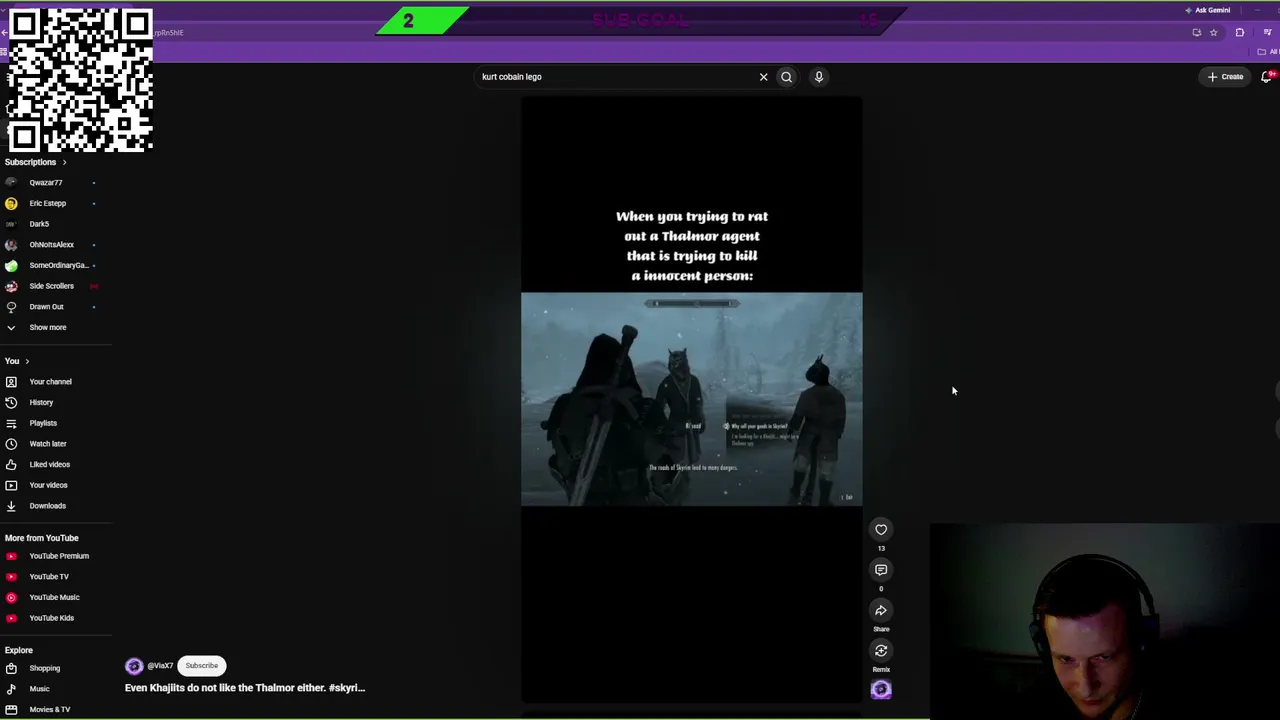The image size is (1280, 720).
Task: Go to the Eric Estepp channel
Action: pos(50,204)
